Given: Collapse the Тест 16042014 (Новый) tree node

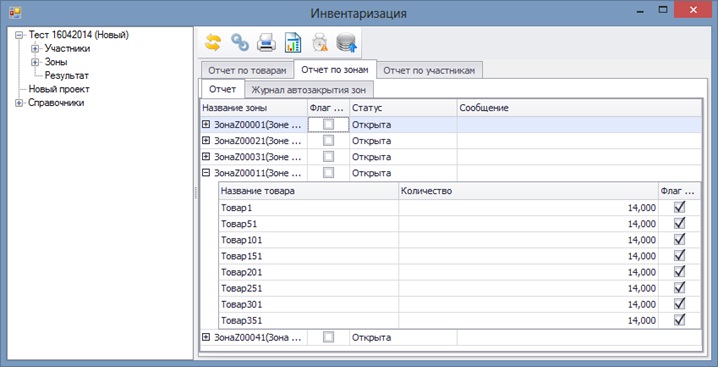Looking at the screenshot, I should pyautogui.click(x=19, y=35).
